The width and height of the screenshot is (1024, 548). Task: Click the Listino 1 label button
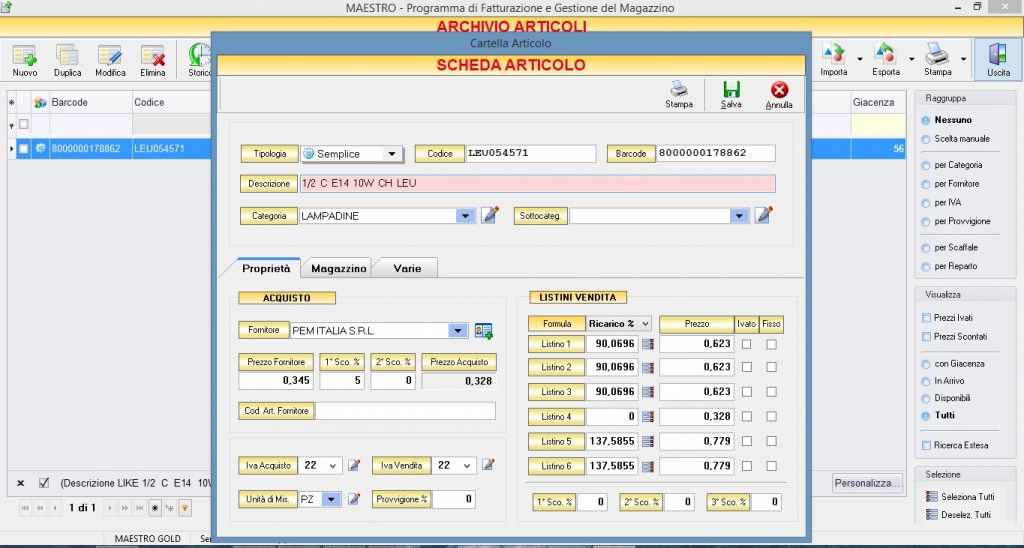pyautogui.click(x=556, y=344)
